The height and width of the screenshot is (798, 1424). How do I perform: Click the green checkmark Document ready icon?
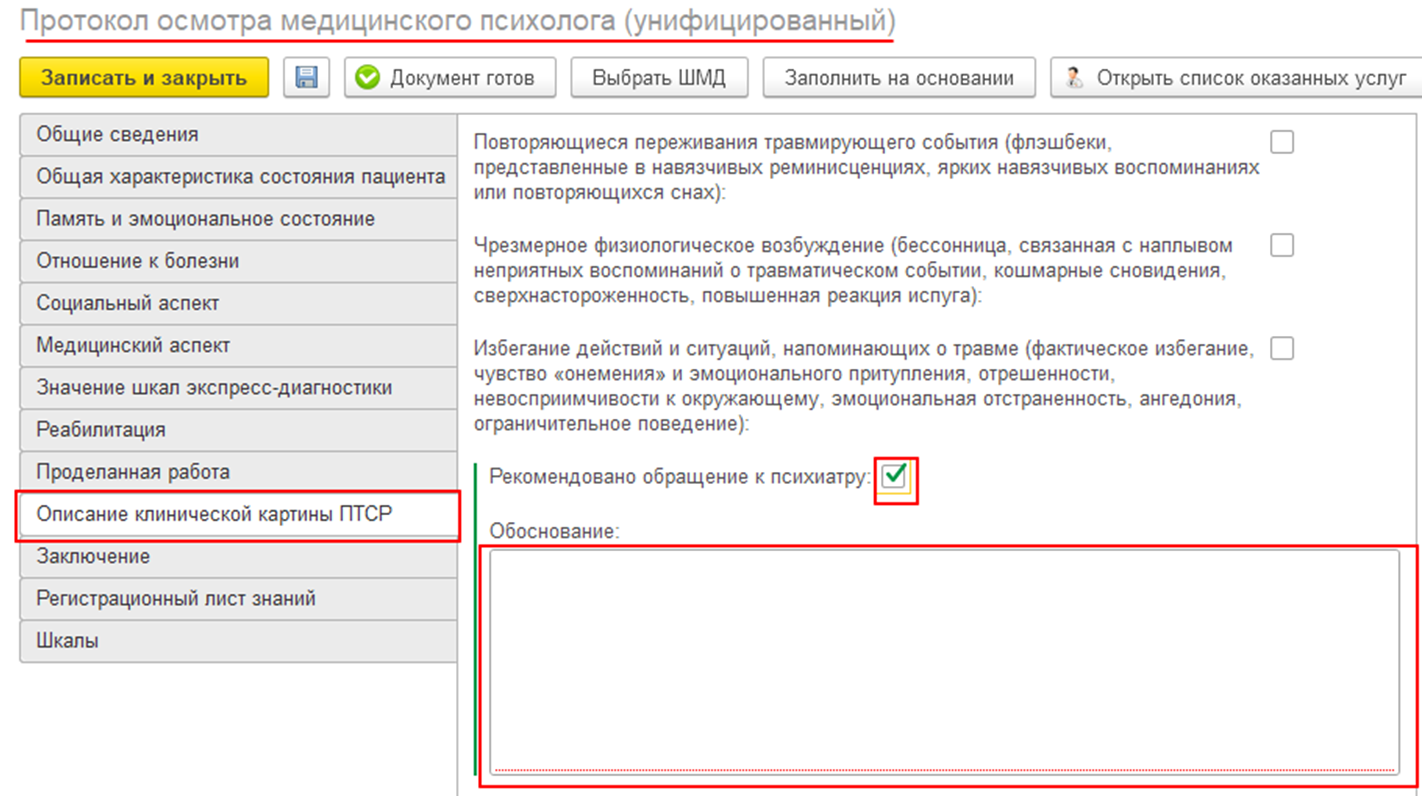[x=368, y=78]
